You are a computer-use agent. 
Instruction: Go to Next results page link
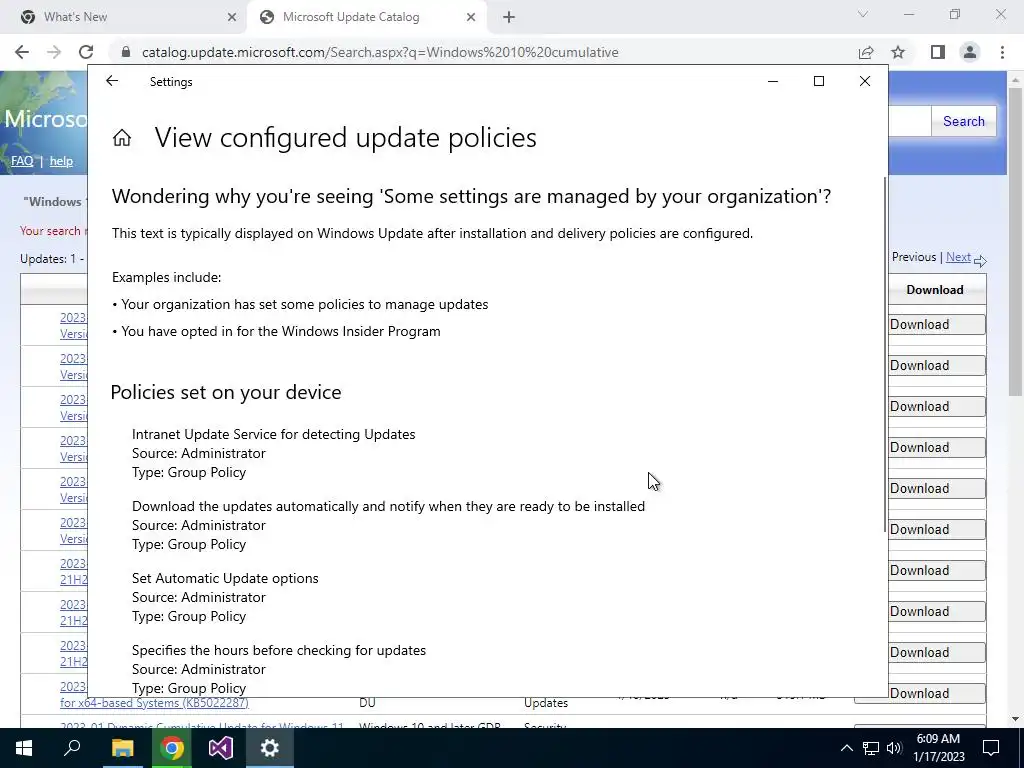pos(958,257)
